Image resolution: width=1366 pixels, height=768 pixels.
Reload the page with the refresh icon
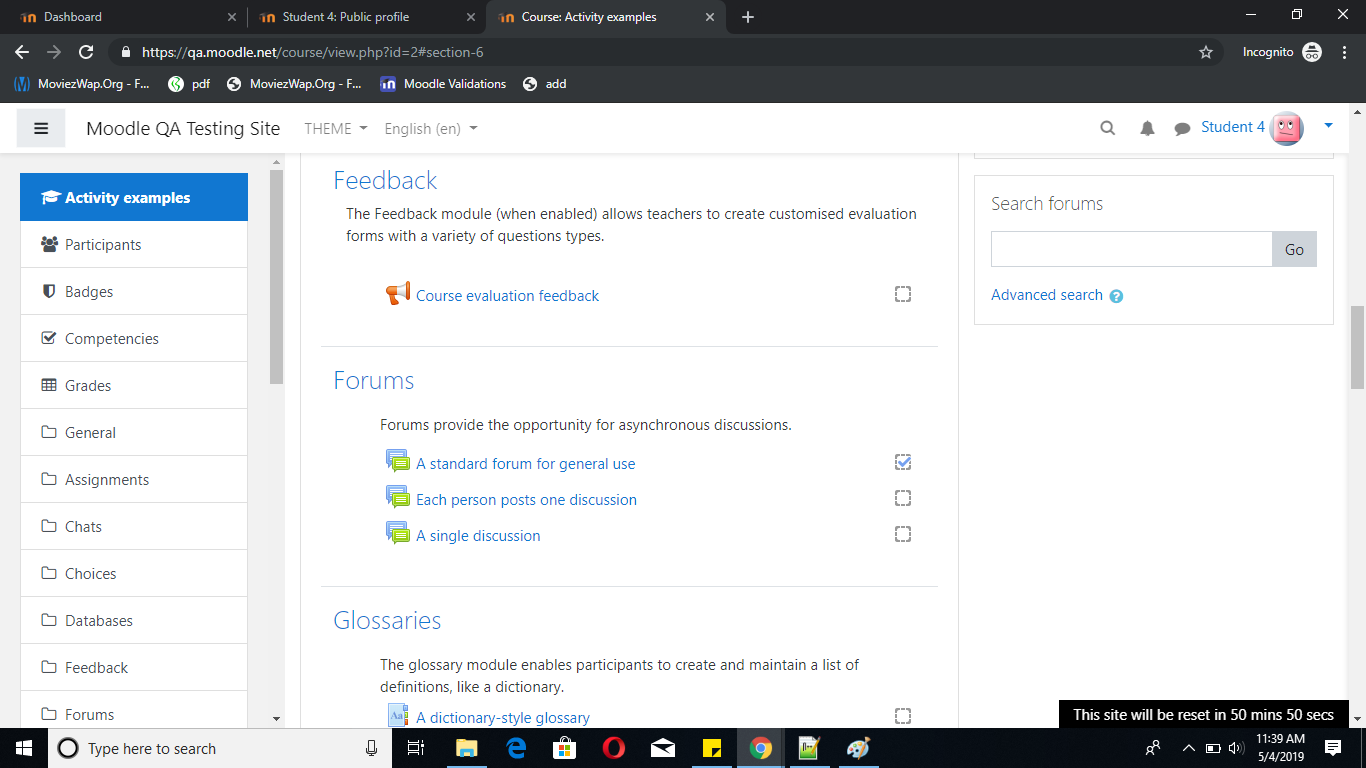(86, 52)
